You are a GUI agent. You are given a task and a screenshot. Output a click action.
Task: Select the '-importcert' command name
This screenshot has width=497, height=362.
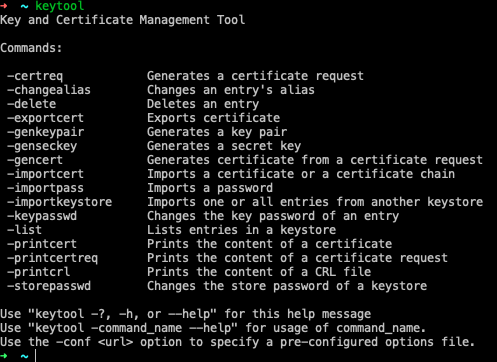(45, 174)
